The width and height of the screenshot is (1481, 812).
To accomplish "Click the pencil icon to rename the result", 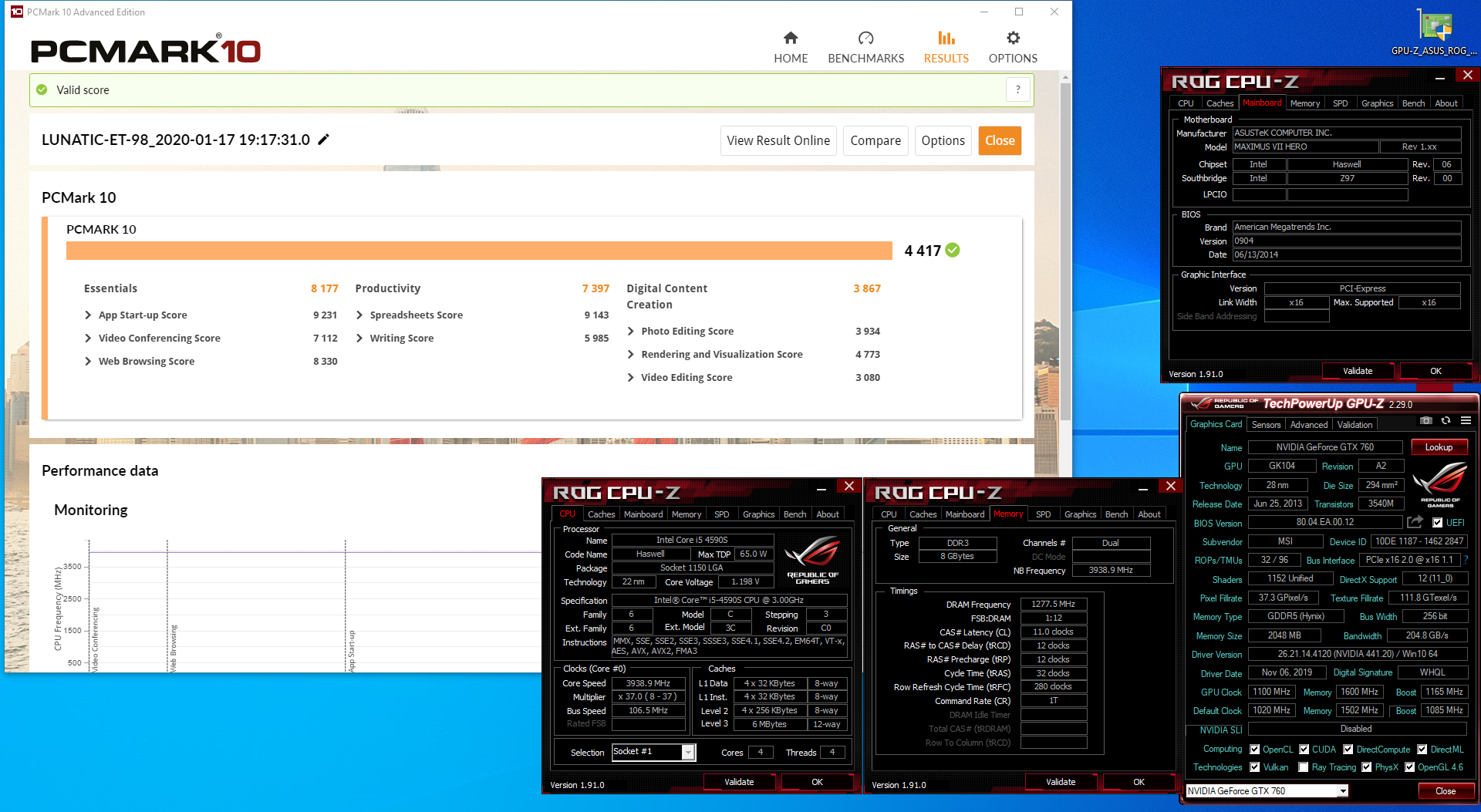I will coord(324,140).
